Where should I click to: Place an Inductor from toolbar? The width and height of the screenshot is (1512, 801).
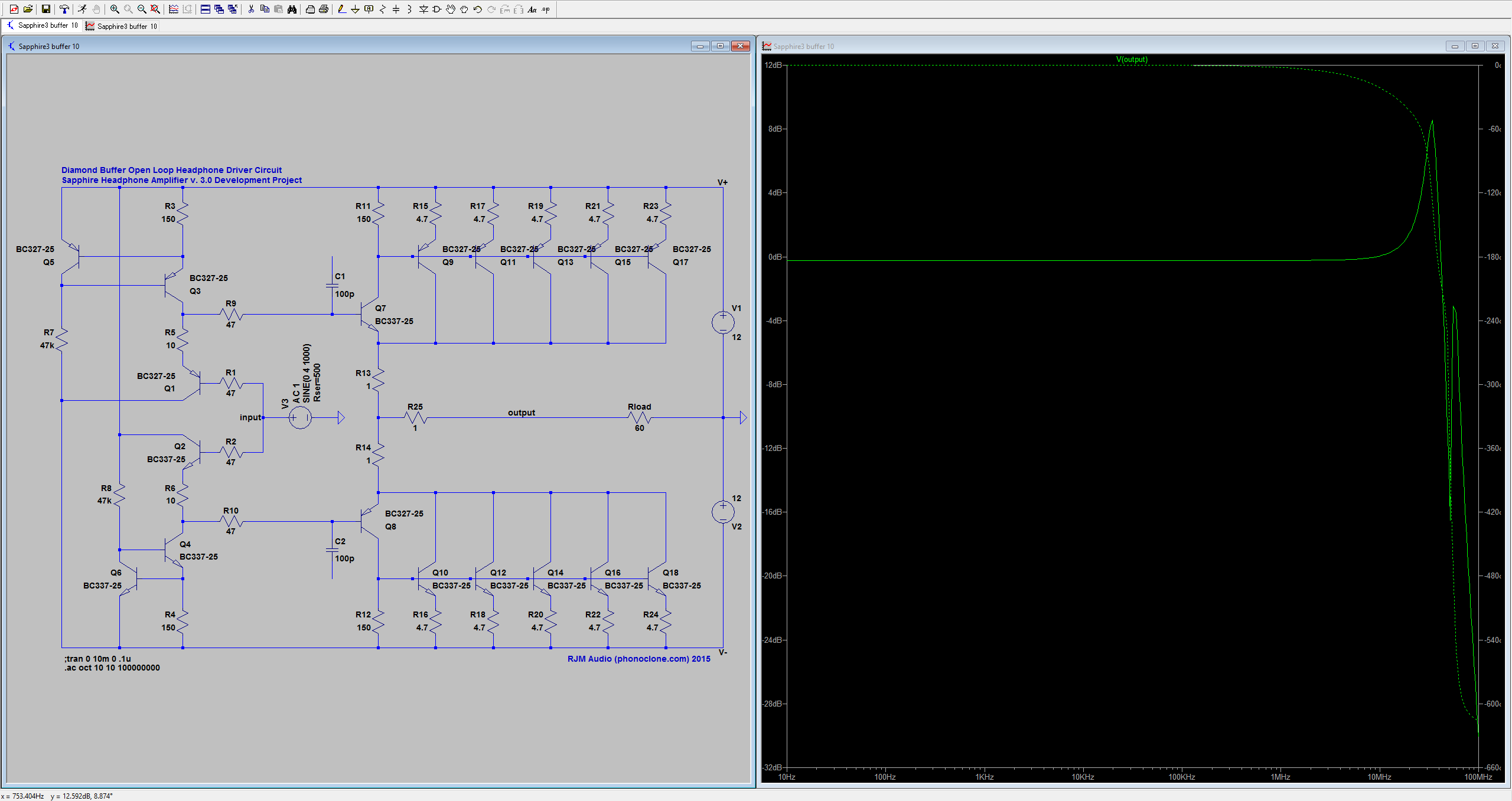(409, 9)
